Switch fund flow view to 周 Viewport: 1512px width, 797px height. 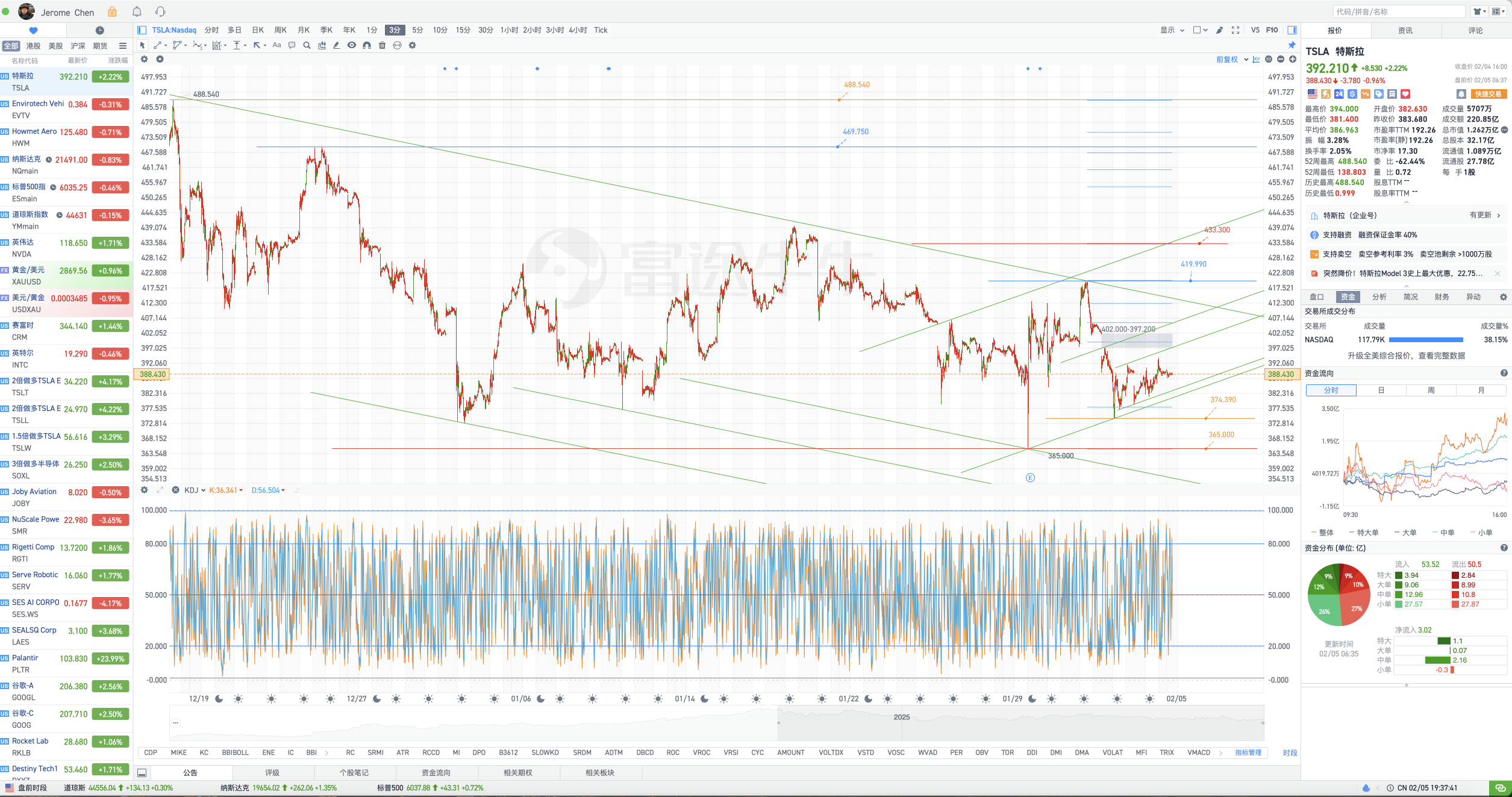[x=1431, y=390]
